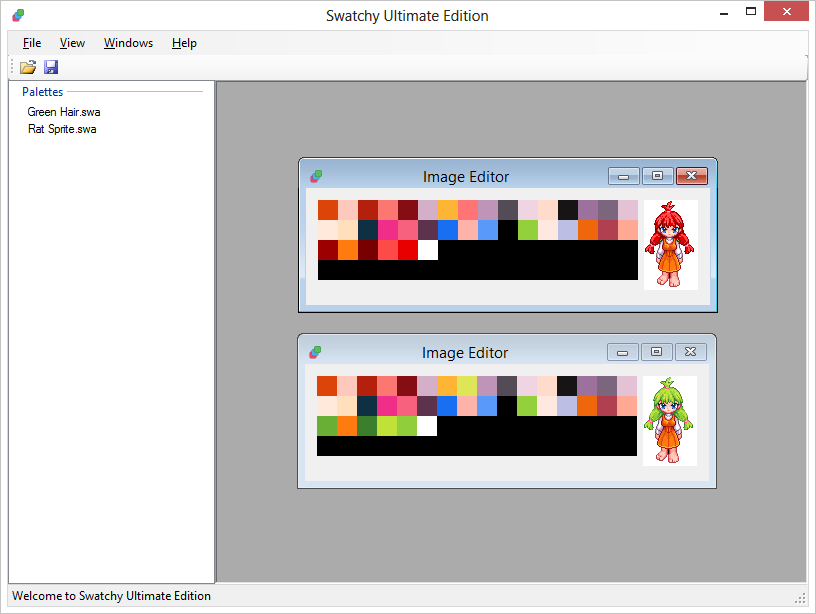Click the bottom Image Editor title bar text
Viewport: 816px width, 614px height.
coord(465,353)
